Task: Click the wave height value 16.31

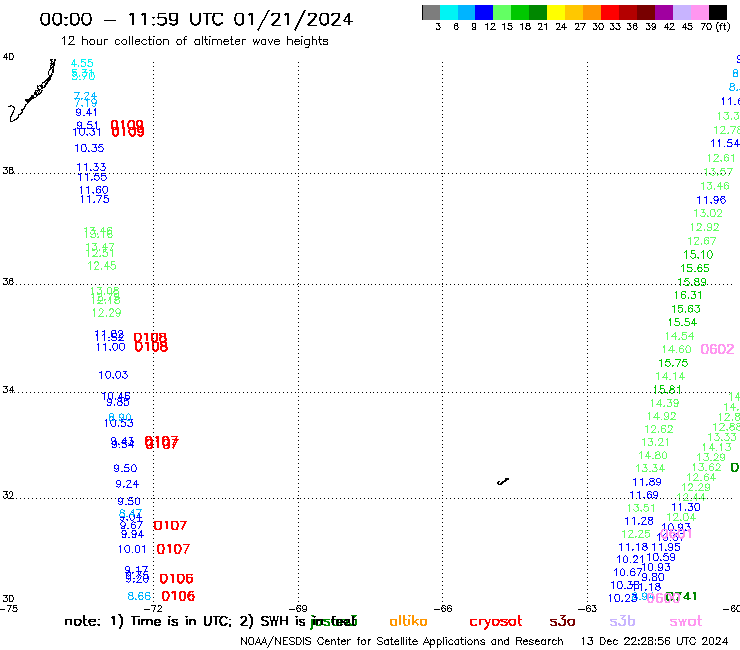Action: [688, 295]
